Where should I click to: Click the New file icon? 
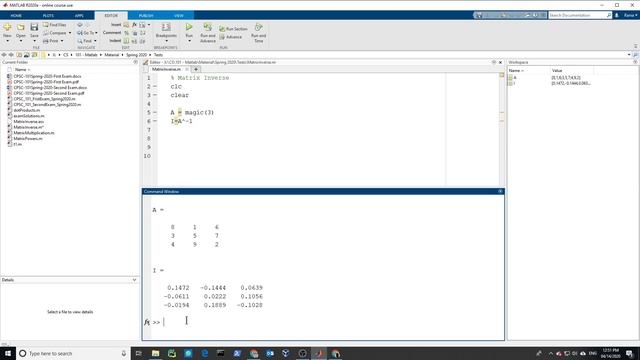point(7,27)
